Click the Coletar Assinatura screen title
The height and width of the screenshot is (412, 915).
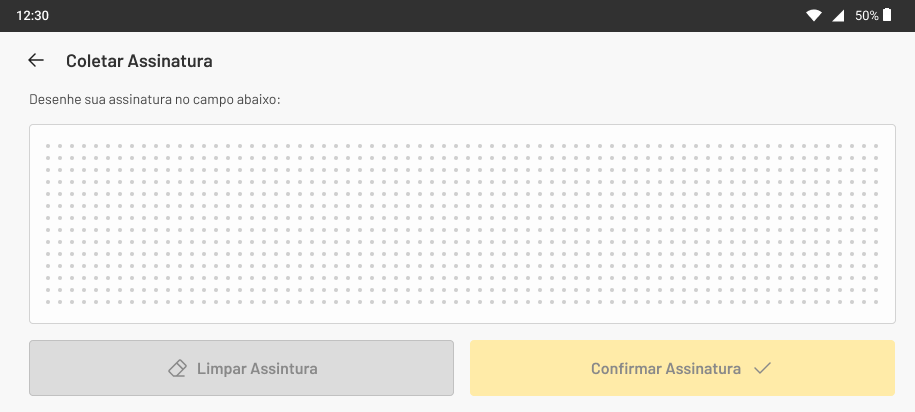pyautogui.click(x=139, y=61)
